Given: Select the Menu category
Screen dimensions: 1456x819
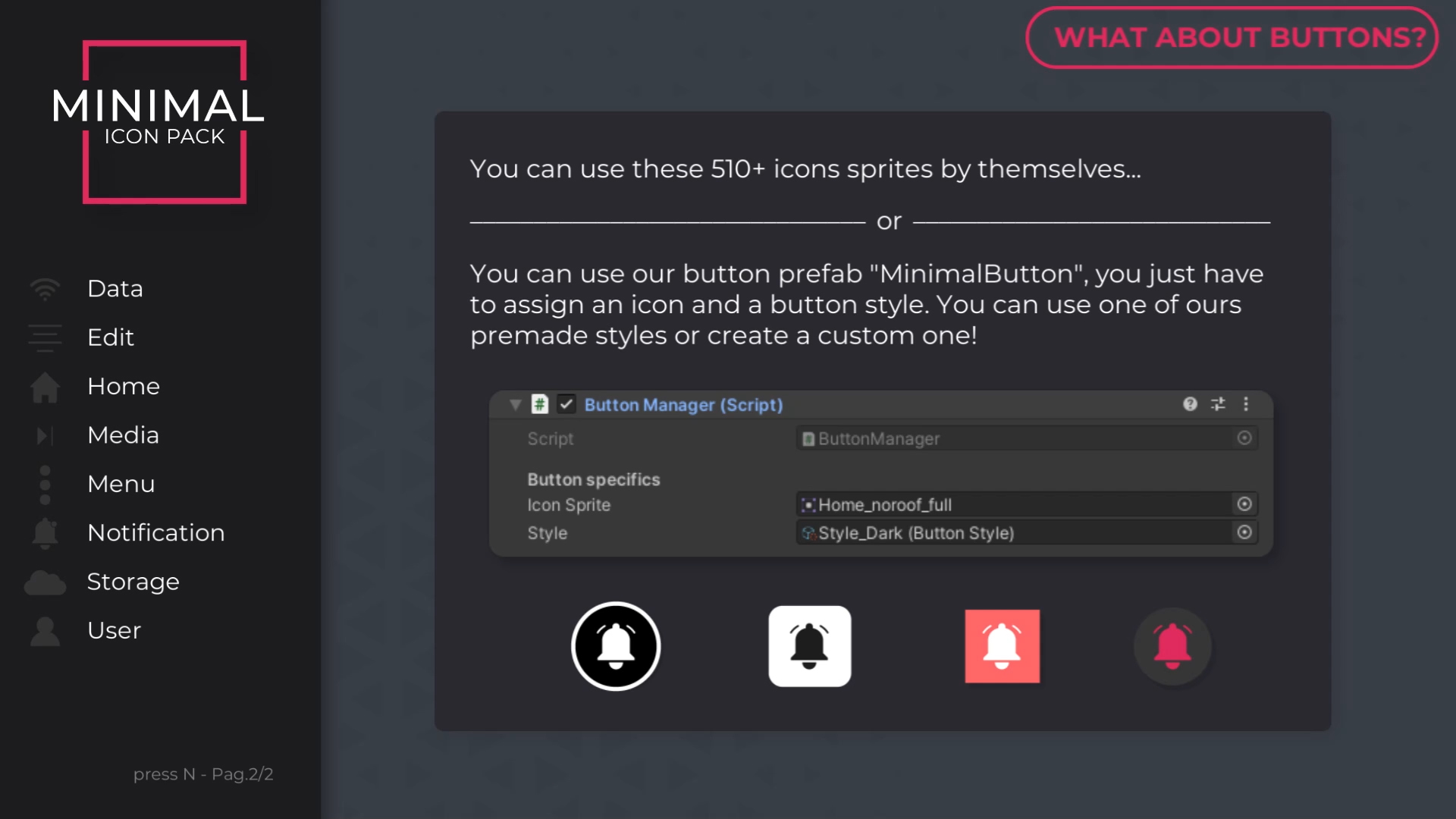Looking at the screenshot, I should pyautogui.click(x=121, y=484).
